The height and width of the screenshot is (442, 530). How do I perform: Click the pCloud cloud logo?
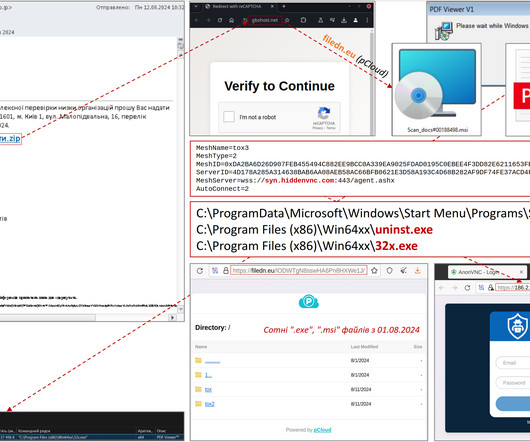[309, 301]
